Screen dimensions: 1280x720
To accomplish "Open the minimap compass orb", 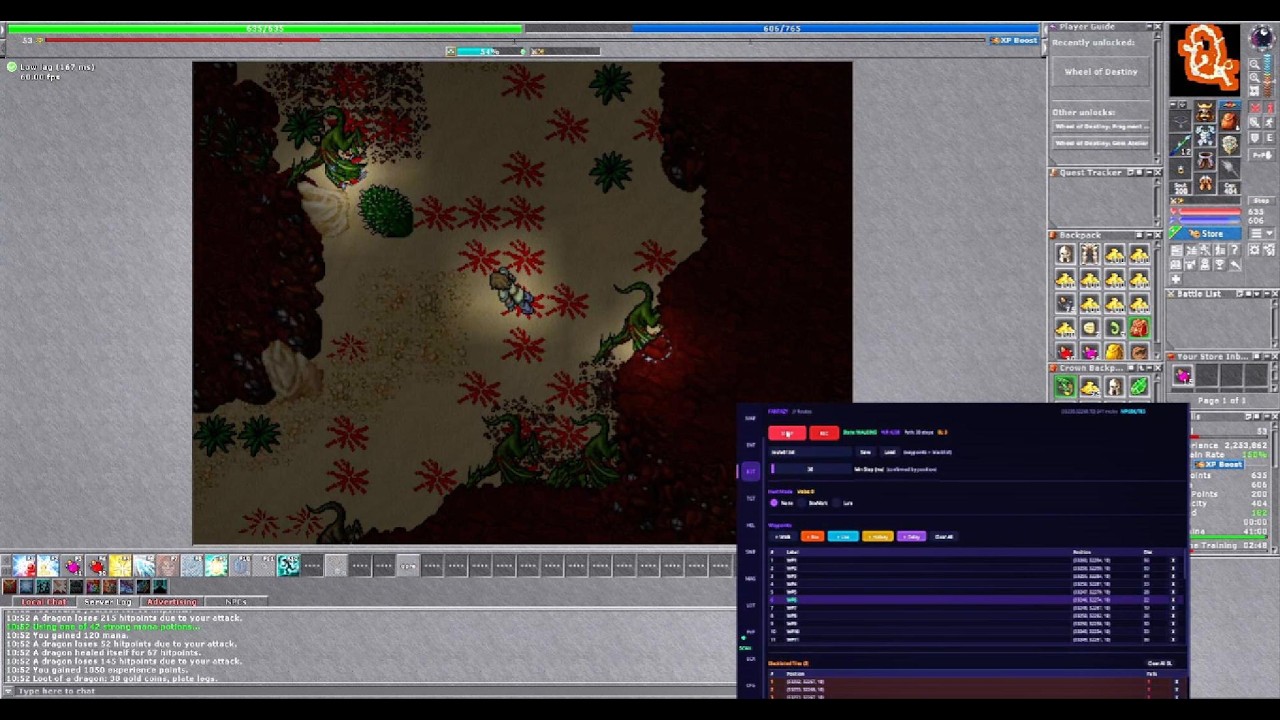I will point(1264,39).
